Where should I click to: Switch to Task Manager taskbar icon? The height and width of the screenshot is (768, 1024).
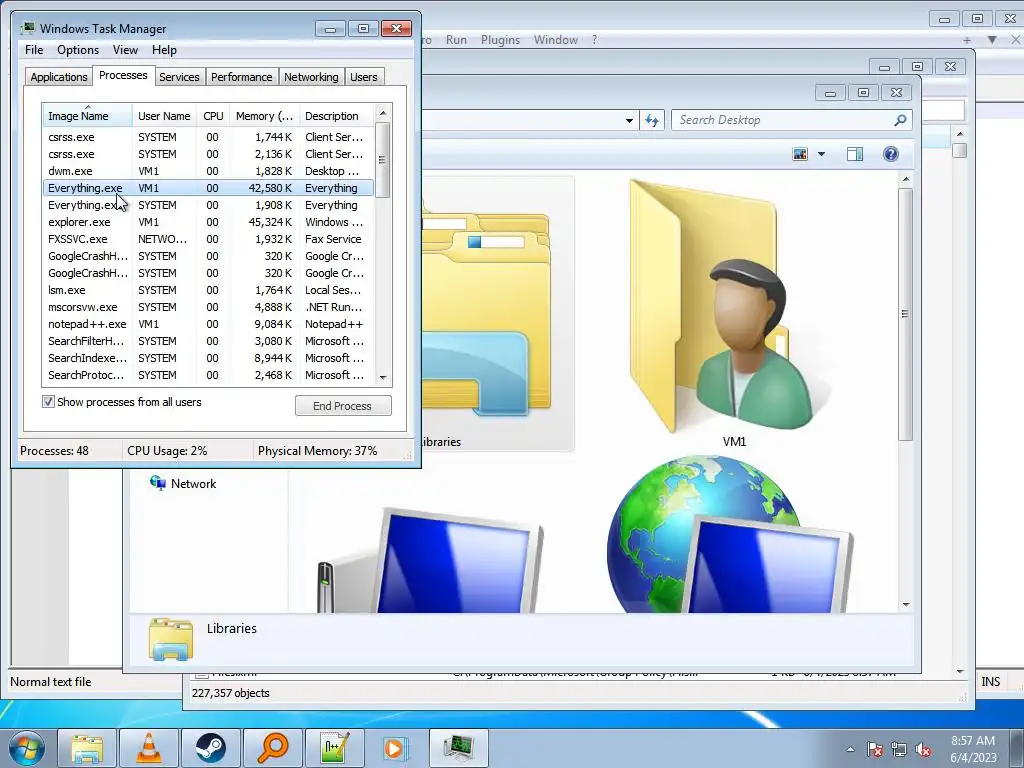pos(458,748)
